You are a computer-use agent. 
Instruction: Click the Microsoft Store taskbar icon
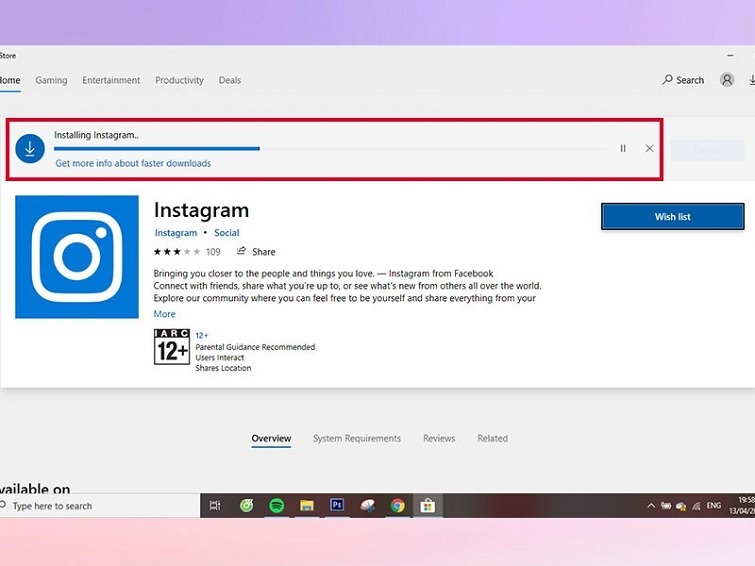point(428,505)
